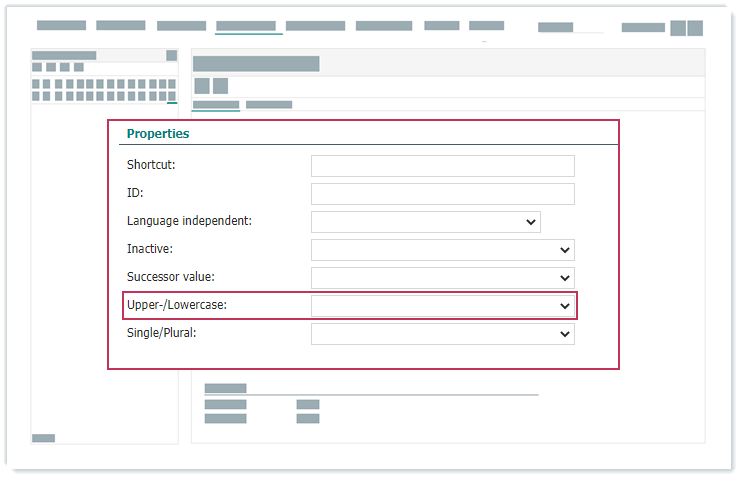Click the Properties section heading
This screenshot has width=741, height=479.
click(x=158, y=133)
